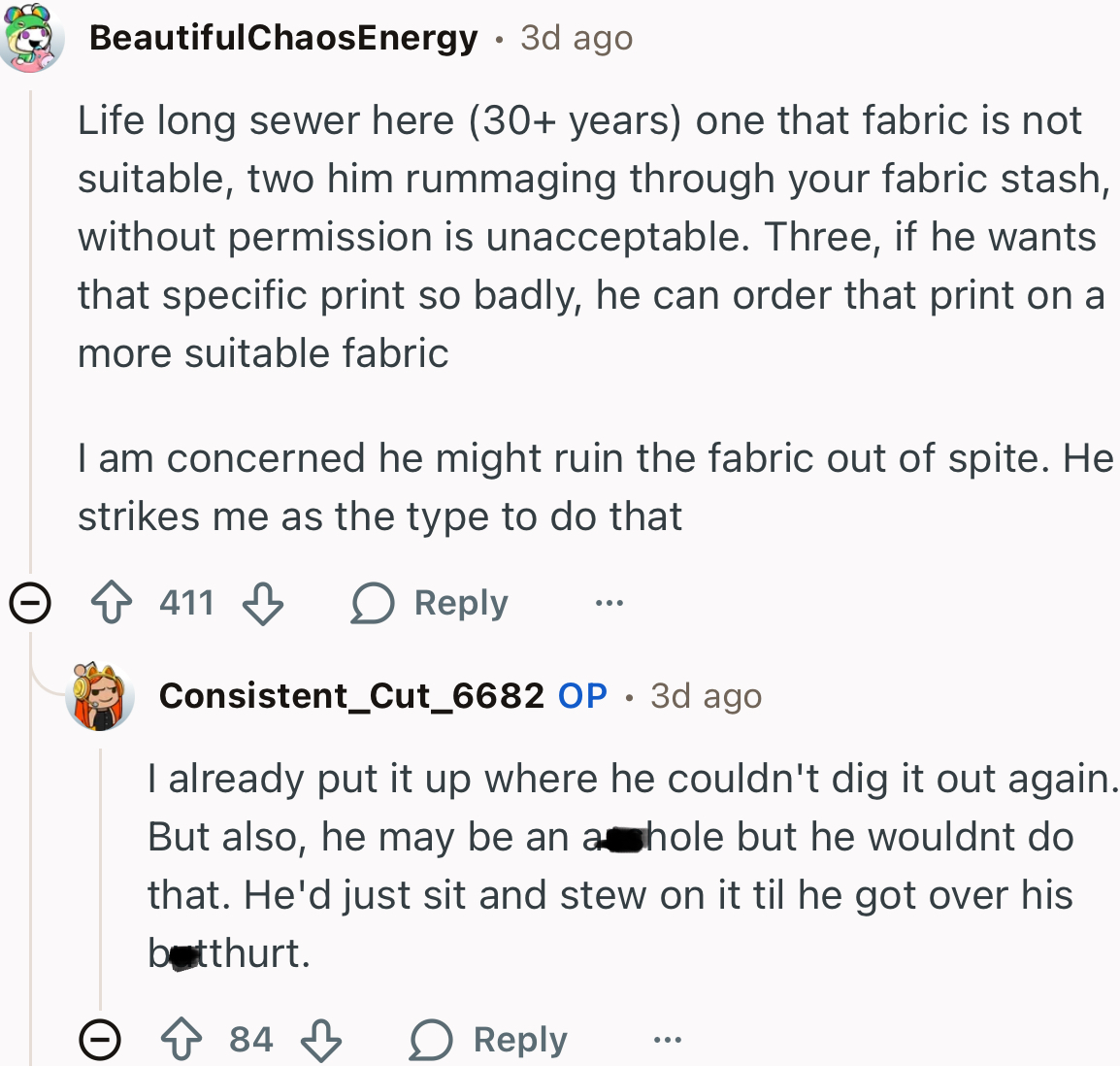
Task: Open the overflow menu on the top comment
Action: pos(608,603)
